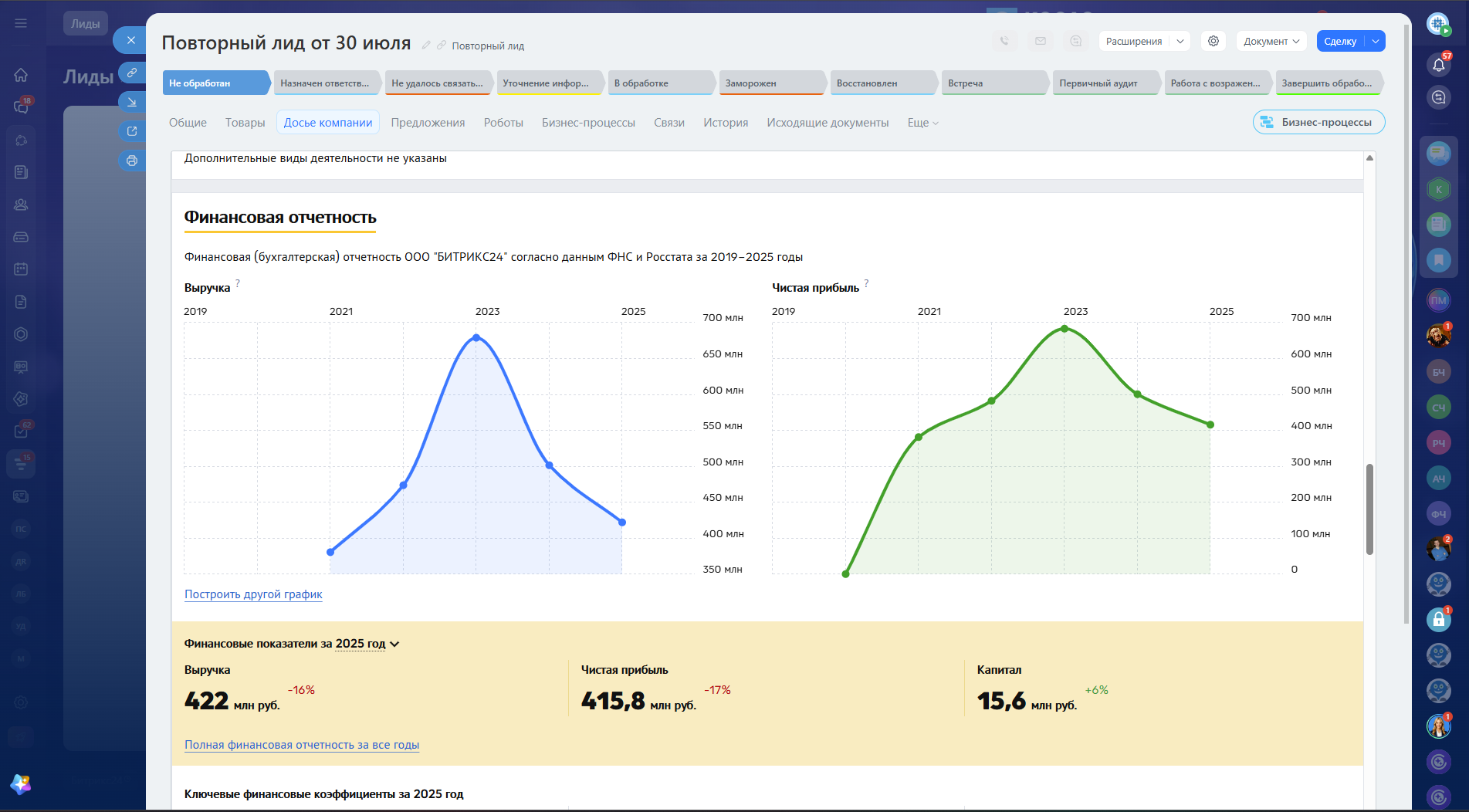1469x812 pixels.
Task: Click the phone call icon in header
Action: point(1004,41)
